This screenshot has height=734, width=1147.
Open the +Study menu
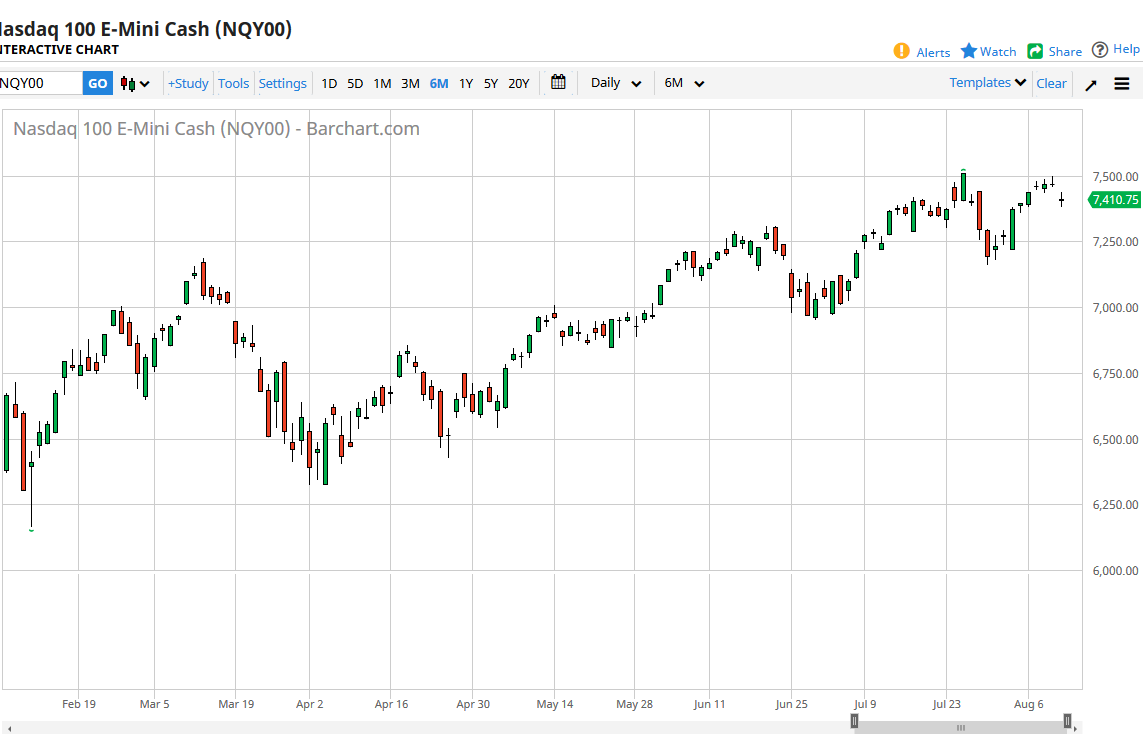click(x=188, y=84)
